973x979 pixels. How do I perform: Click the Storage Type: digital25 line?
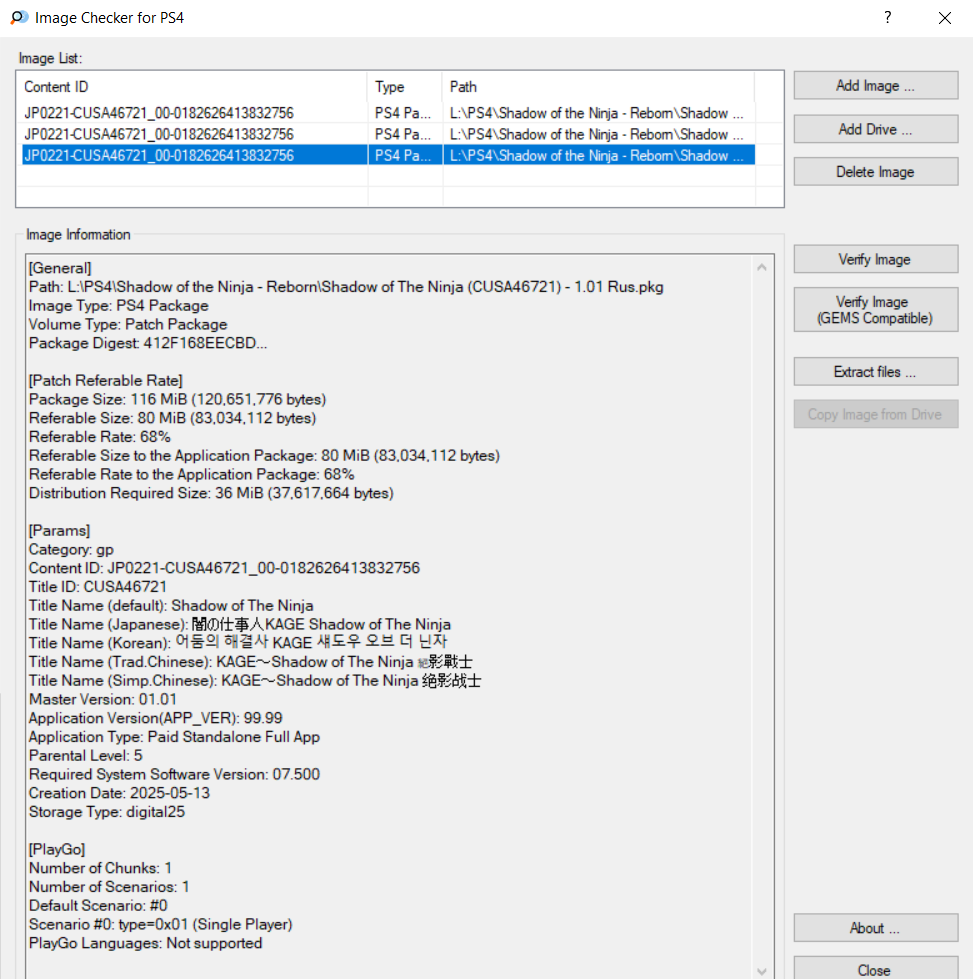pos(107,812)
